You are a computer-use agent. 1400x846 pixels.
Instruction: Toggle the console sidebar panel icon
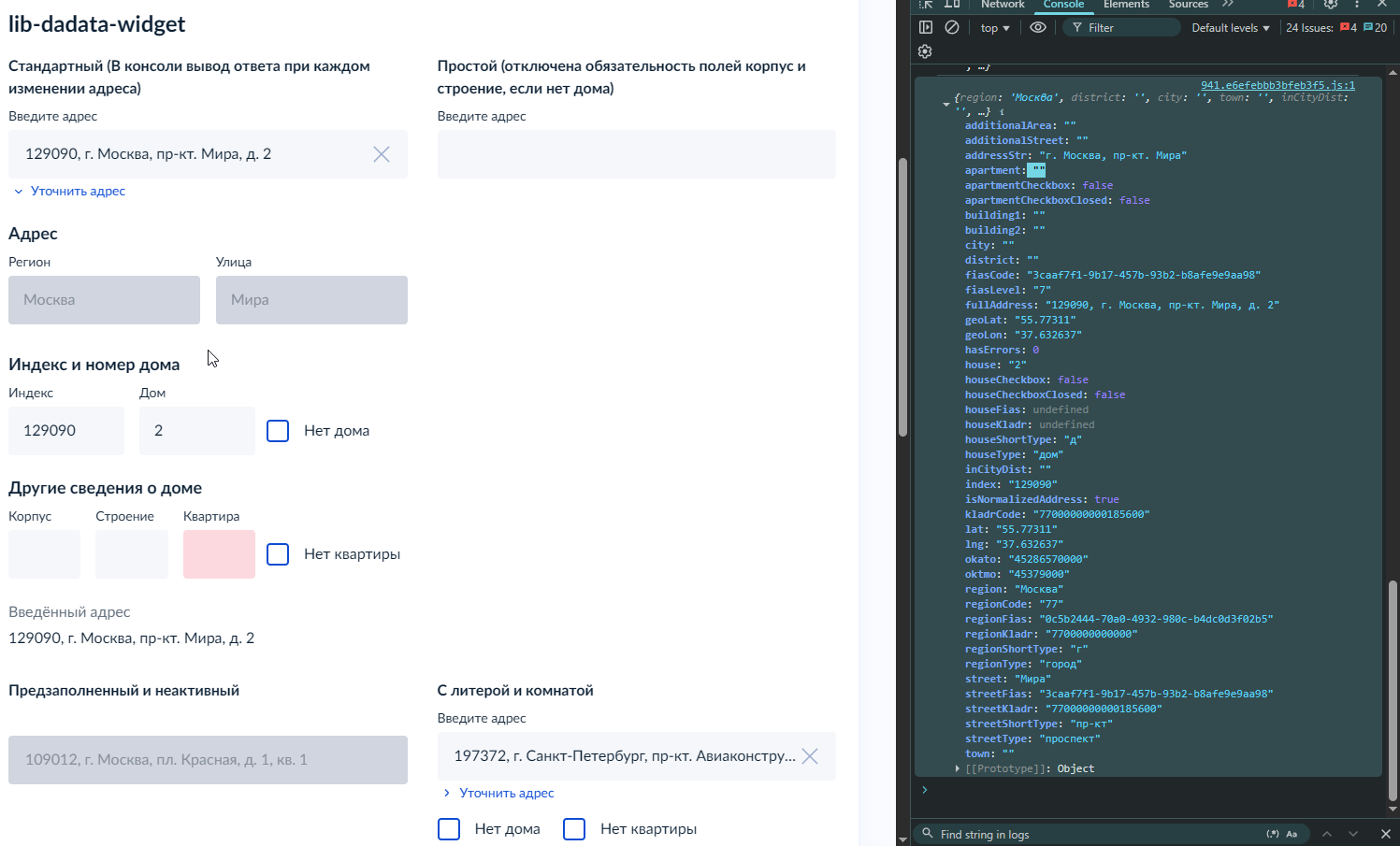926,28
